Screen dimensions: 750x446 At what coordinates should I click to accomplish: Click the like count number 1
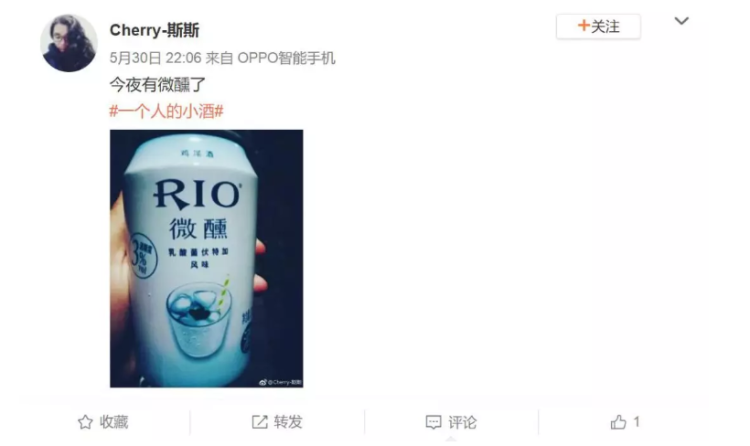click(636, 422)
